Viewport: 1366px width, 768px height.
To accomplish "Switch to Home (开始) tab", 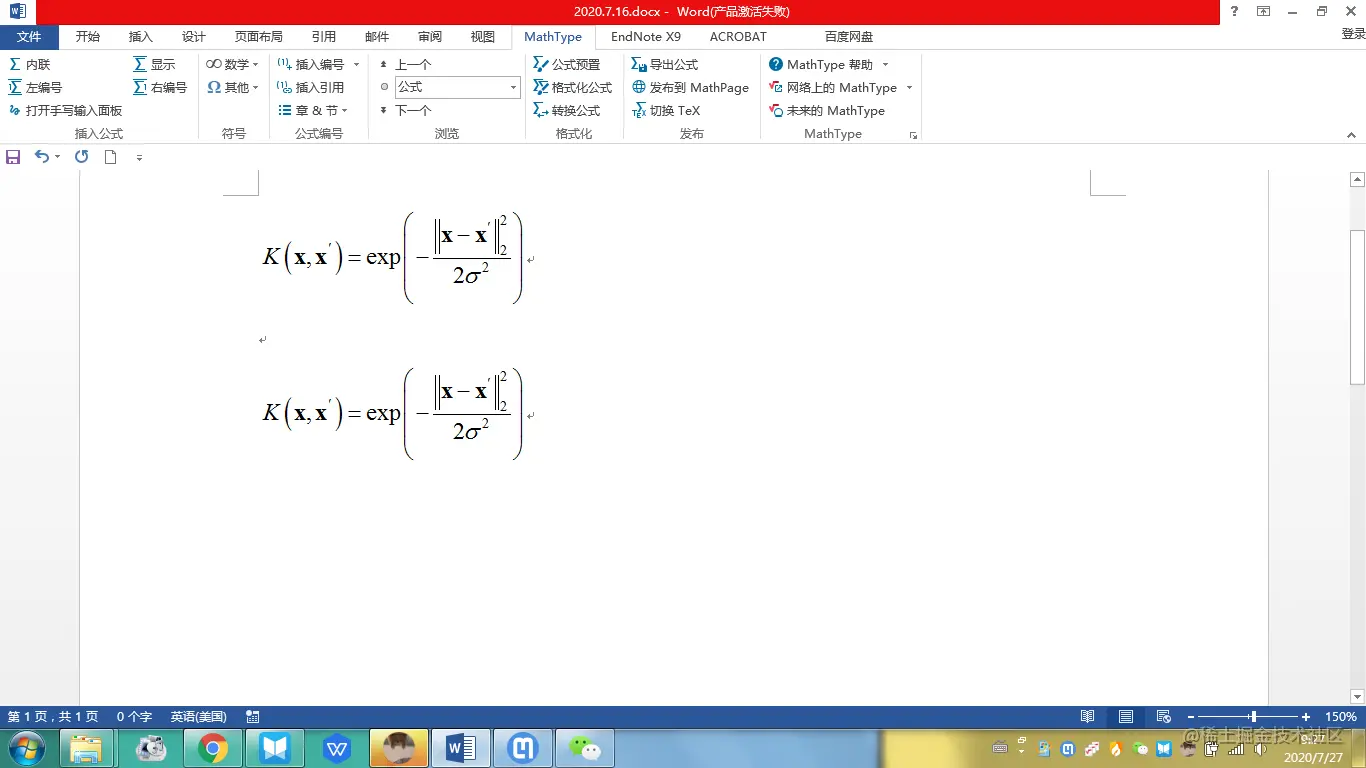I will pyautogui.click(x=88, y=37).
